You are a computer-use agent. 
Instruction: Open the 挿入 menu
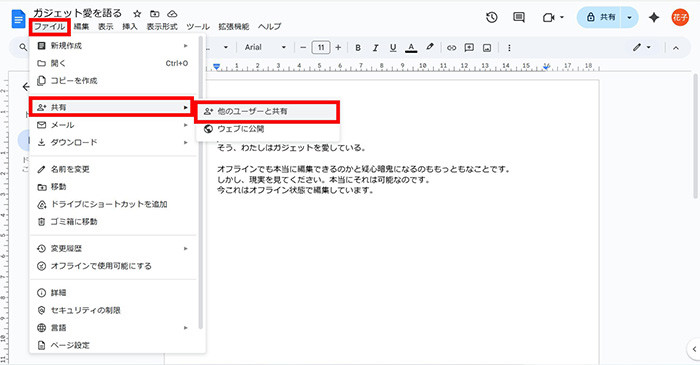[129, 27]
